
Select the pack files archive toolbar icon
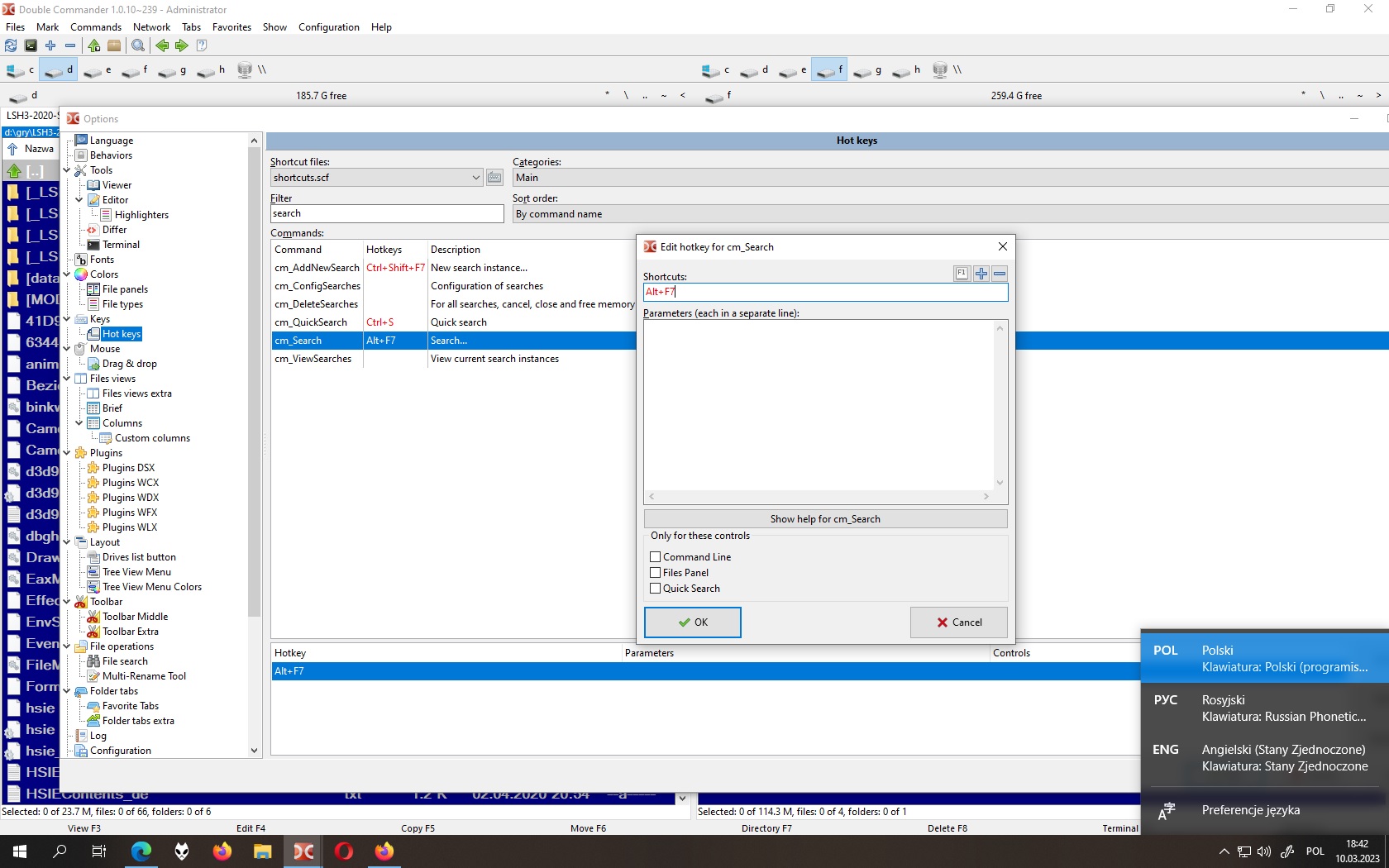tap(113, 46)
